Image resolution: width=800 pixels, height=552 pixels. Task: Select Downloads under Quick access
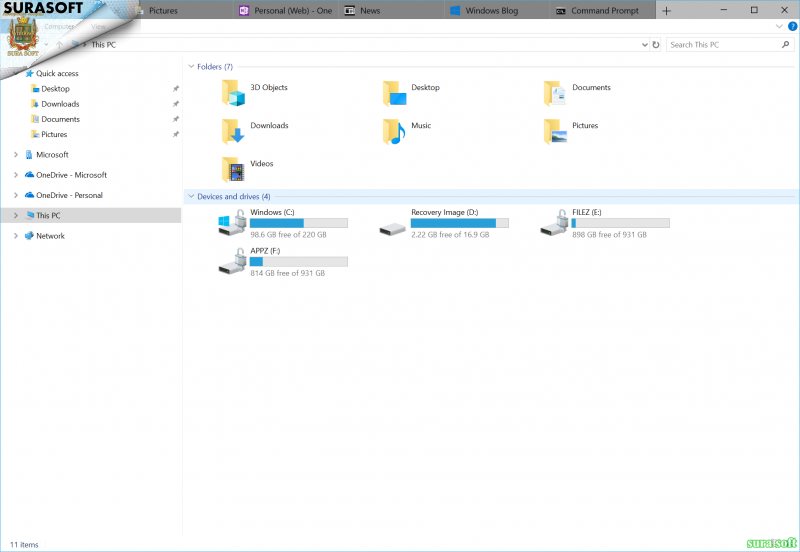pyautogui.click(x=60, y=104)
